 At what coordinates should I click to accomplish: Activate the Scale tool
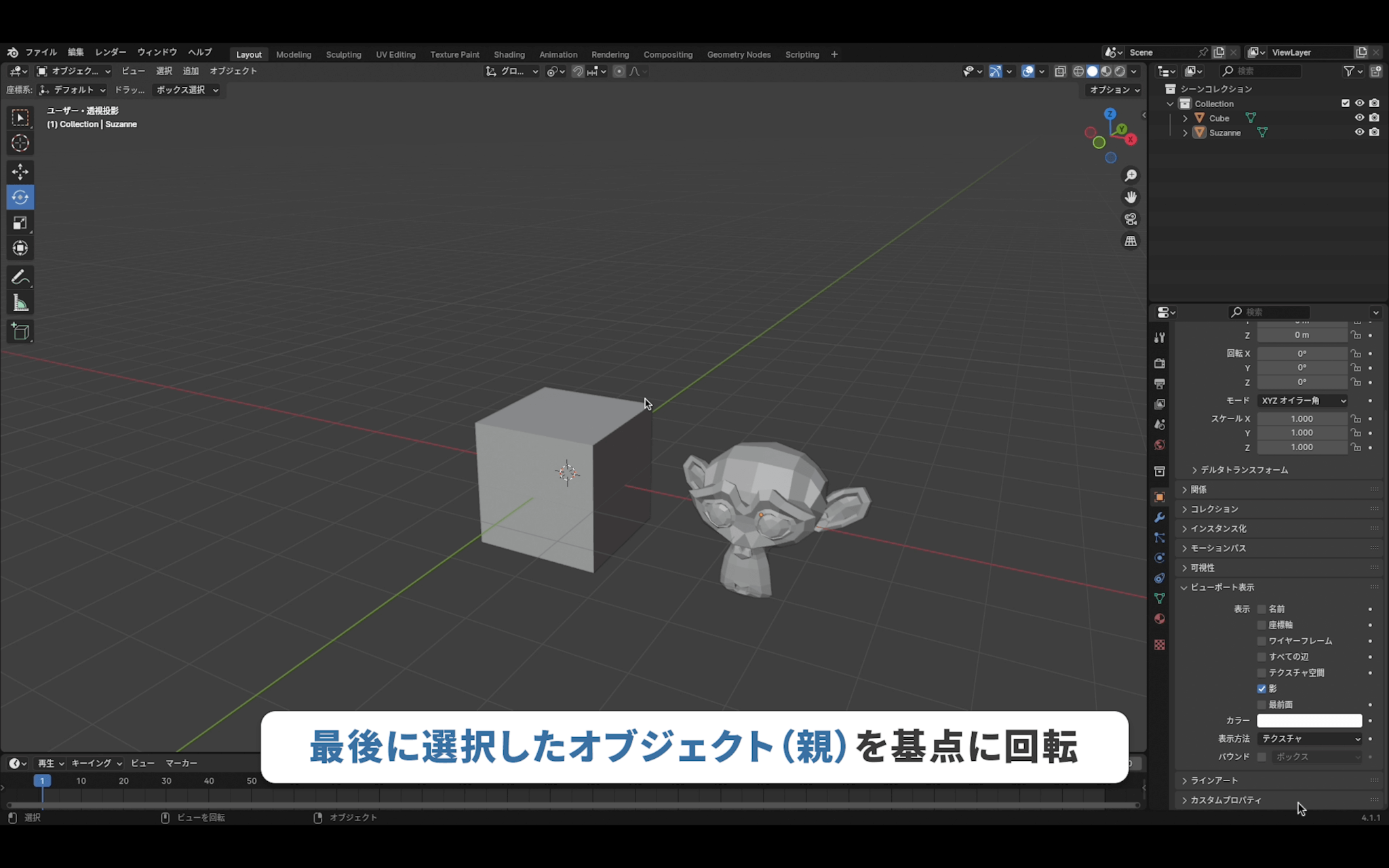pos(20,223)
